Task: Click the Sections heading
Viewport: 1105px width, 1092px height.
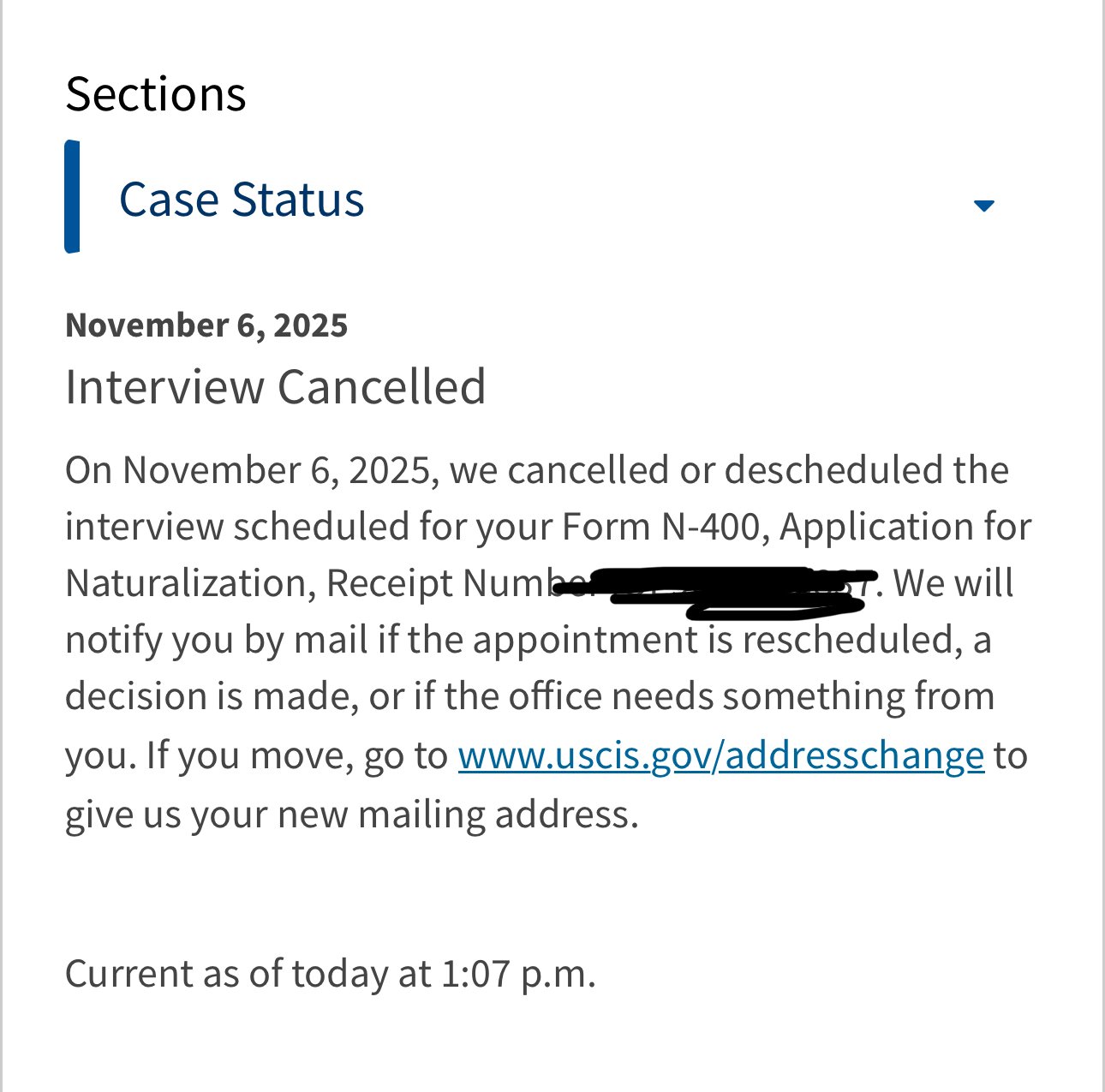Action: [156, 93]
